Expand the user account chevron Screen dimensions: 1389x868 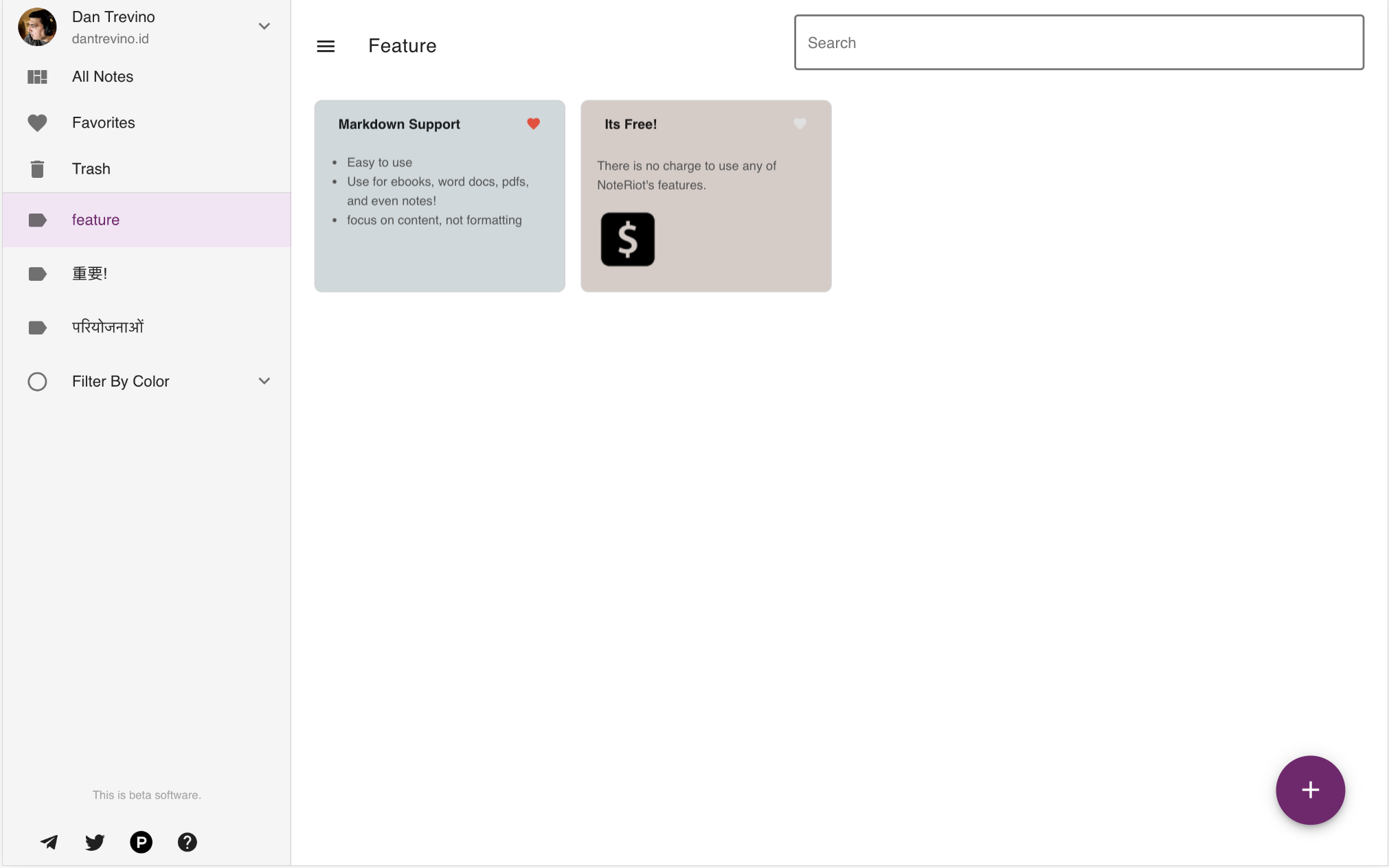pos(264,27)
